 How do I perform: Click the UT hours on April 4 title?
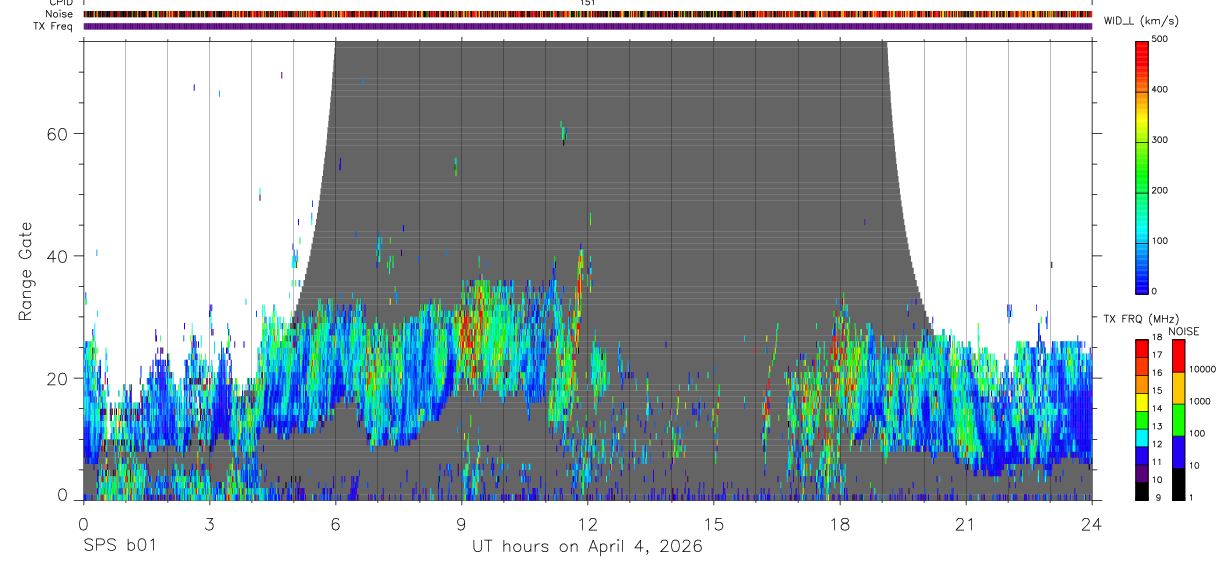[587, 547]
